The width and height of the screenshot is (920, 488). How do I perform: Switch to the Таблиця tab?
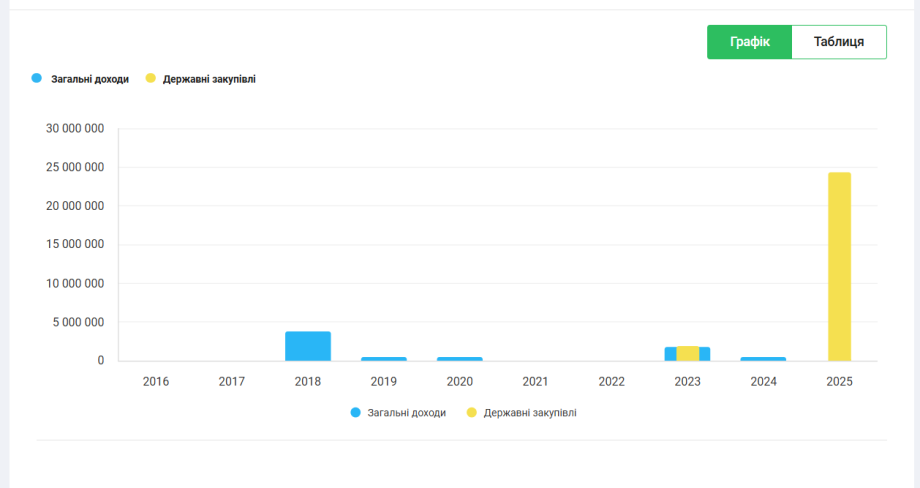point(838,42)
